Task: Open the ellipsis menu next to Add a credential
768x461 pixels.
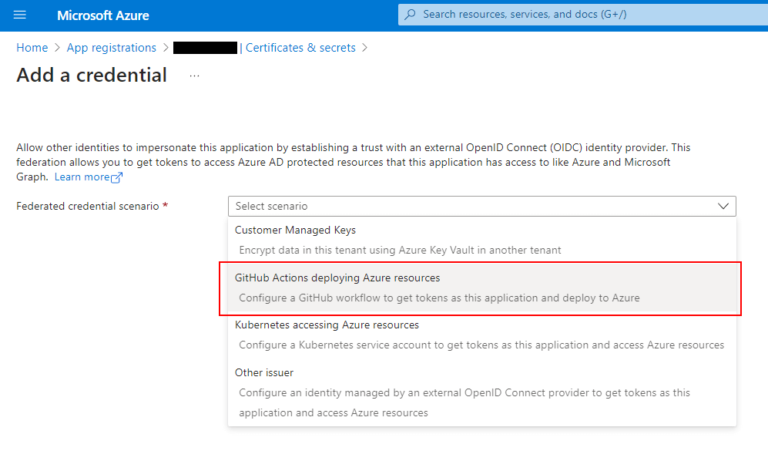Action: [194, 76]
